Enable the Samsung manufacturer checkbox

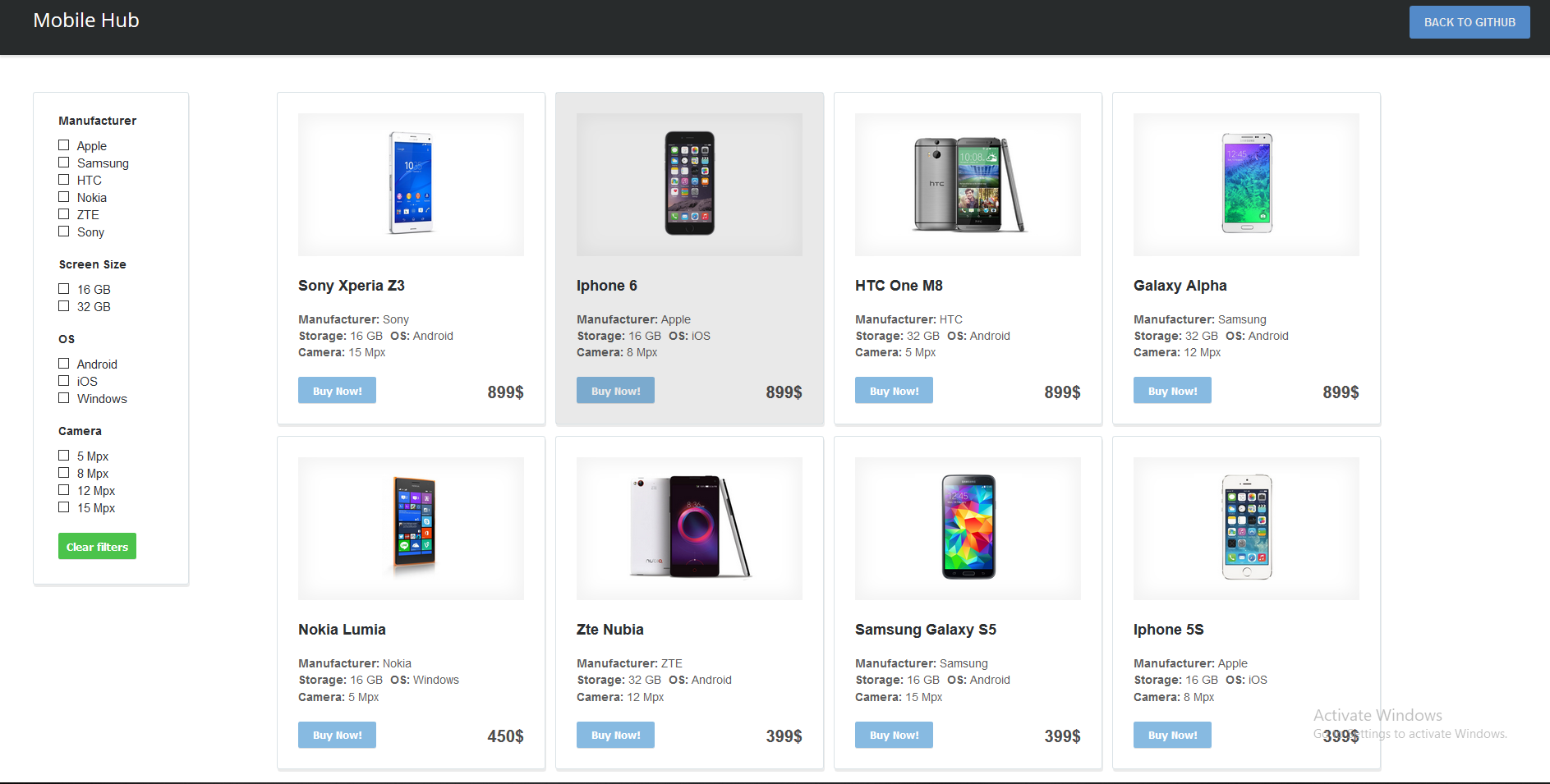point(64,163)
